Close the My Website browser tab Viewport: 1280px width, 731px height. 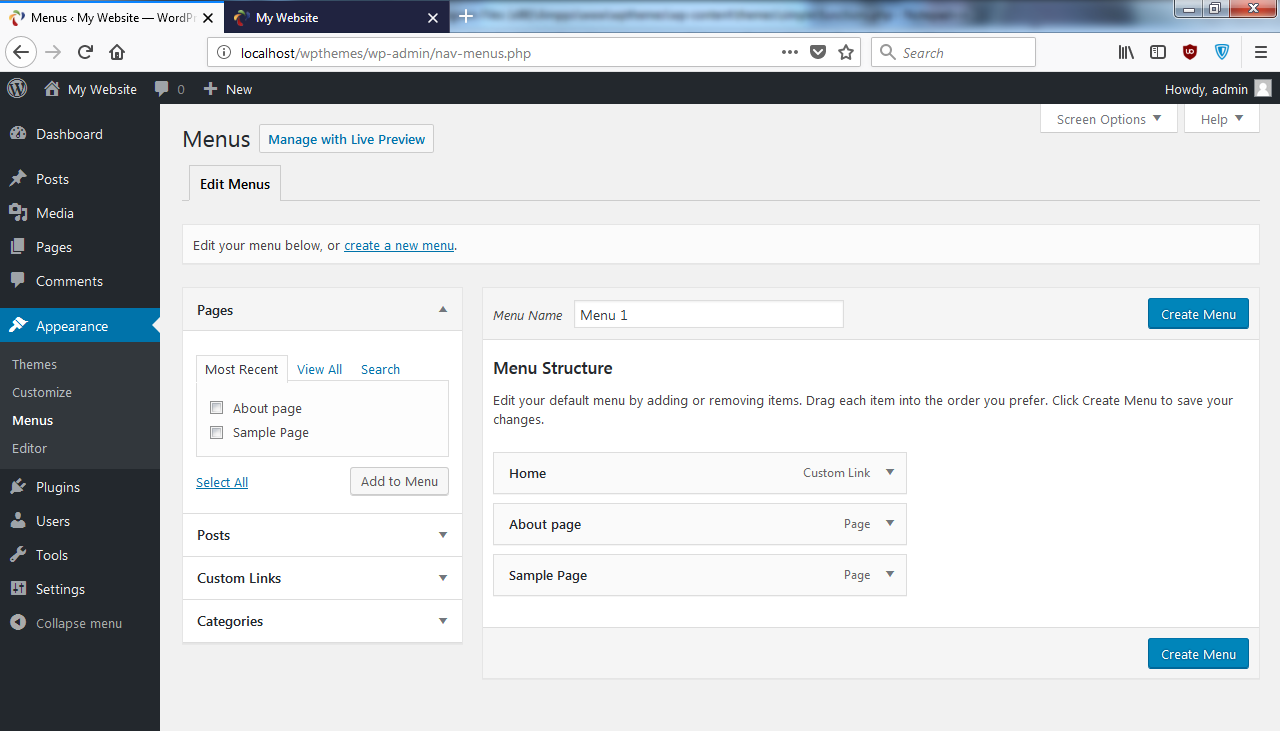point(432,18)
